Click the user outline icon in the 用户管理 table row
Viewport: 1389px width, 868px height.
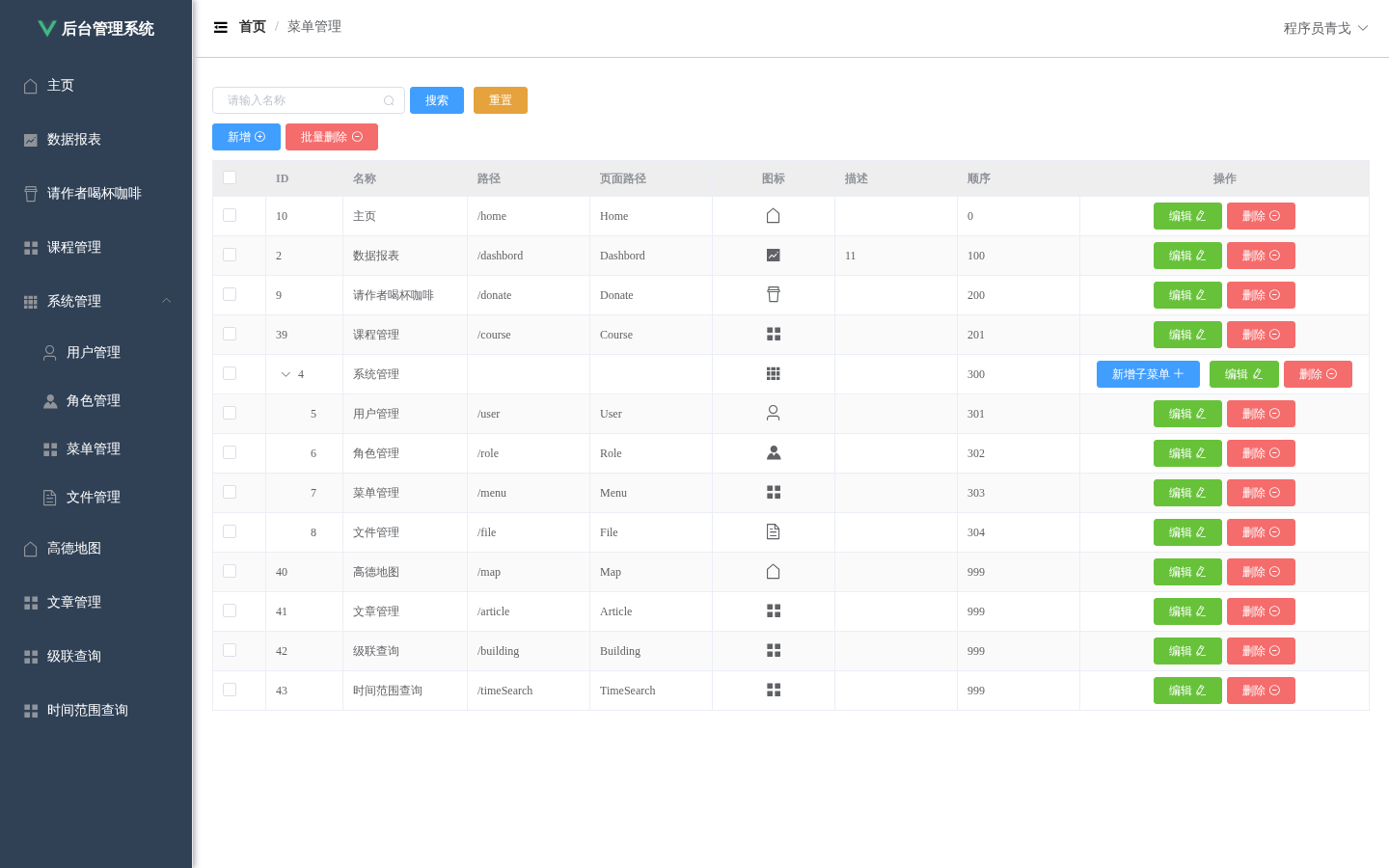(x=774, y=414)
